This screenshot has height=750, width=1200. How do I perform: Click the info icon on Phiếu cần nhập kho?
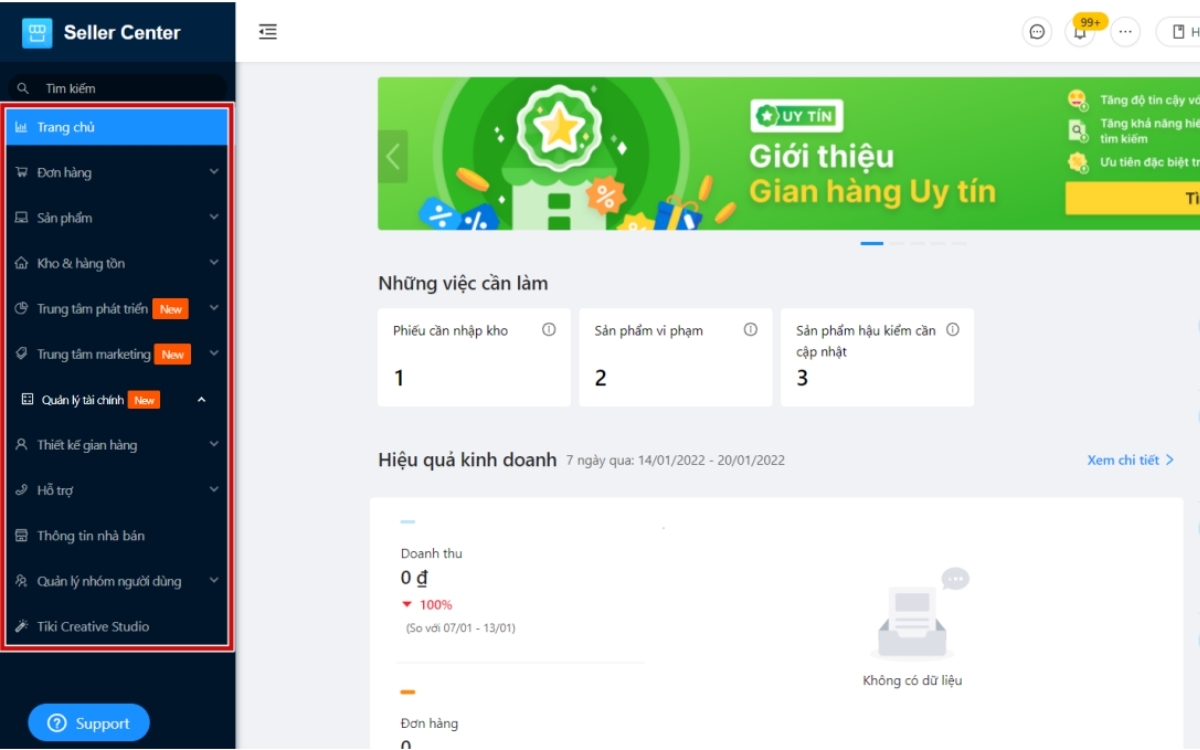[x=549, y=329]
